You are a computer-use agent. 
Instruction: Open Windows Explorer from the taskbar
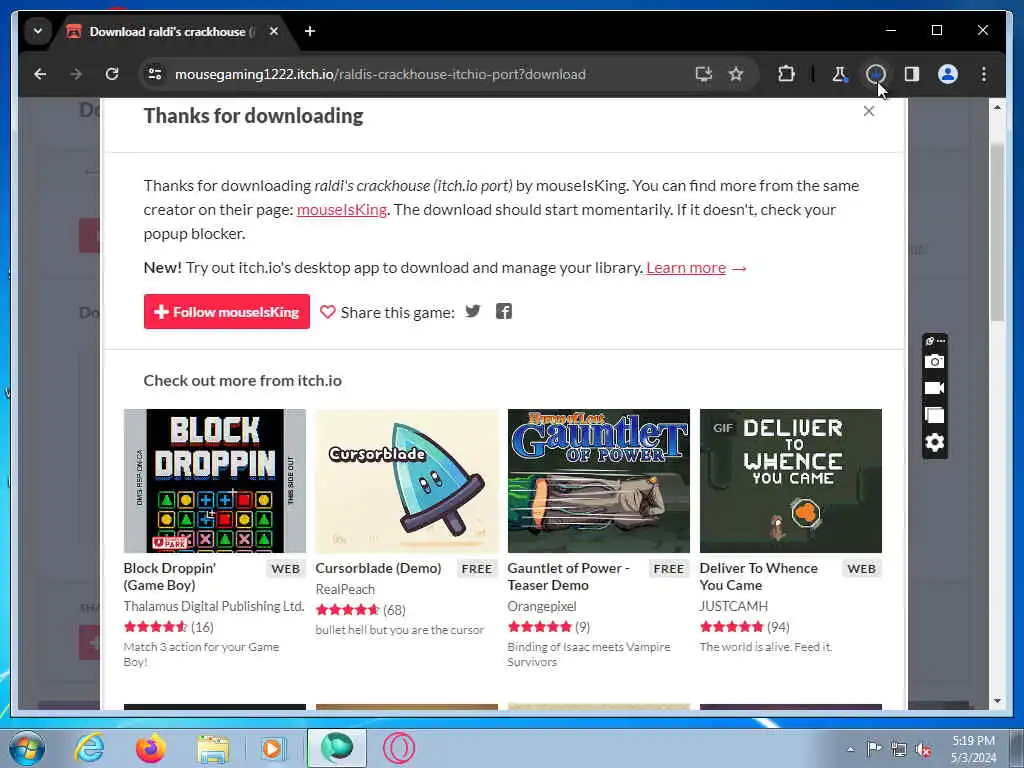(x=213, y=748)
